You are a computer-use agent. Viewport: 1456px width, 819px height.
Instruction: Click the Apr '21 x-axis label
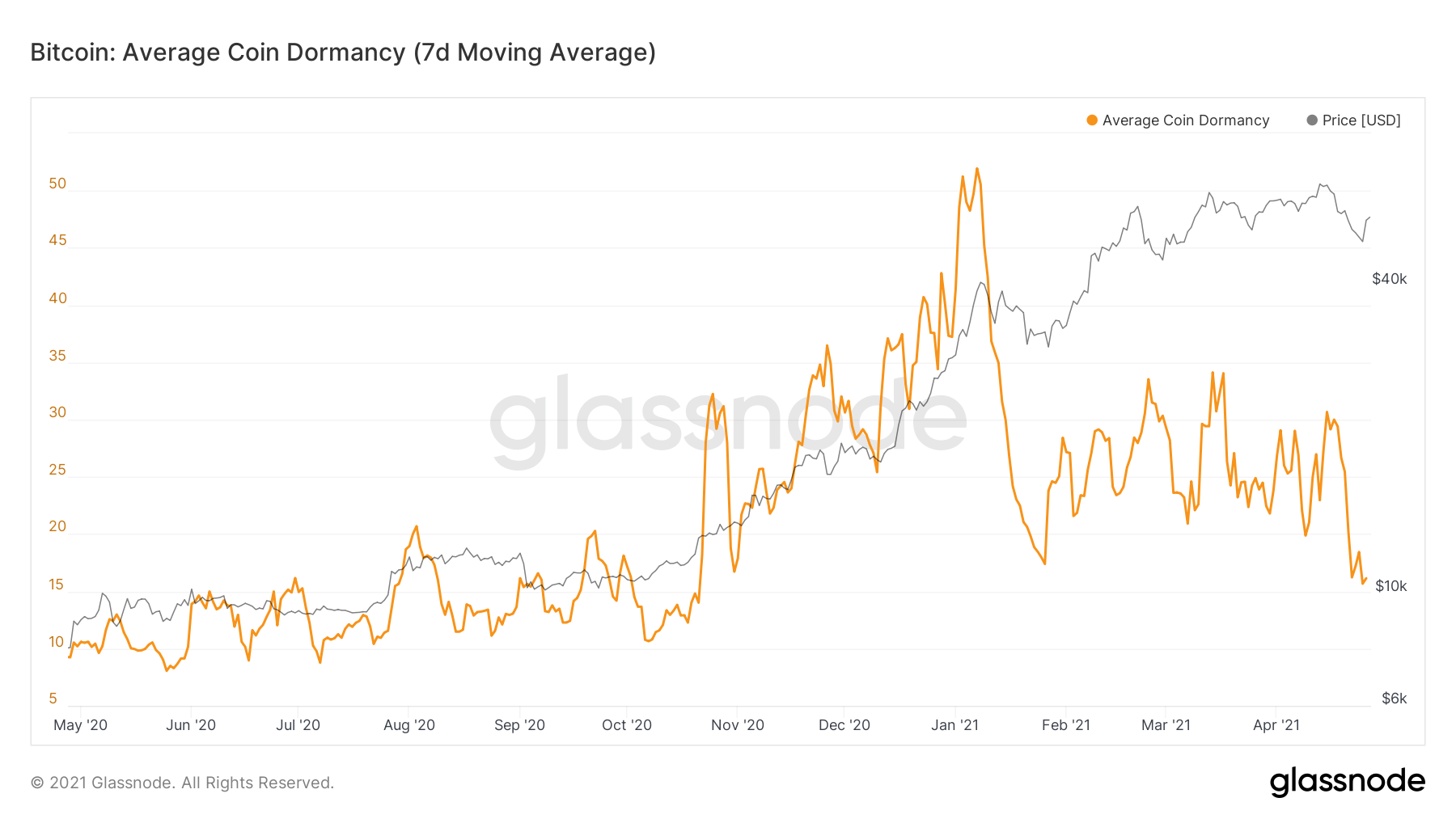coord(1276,725)
